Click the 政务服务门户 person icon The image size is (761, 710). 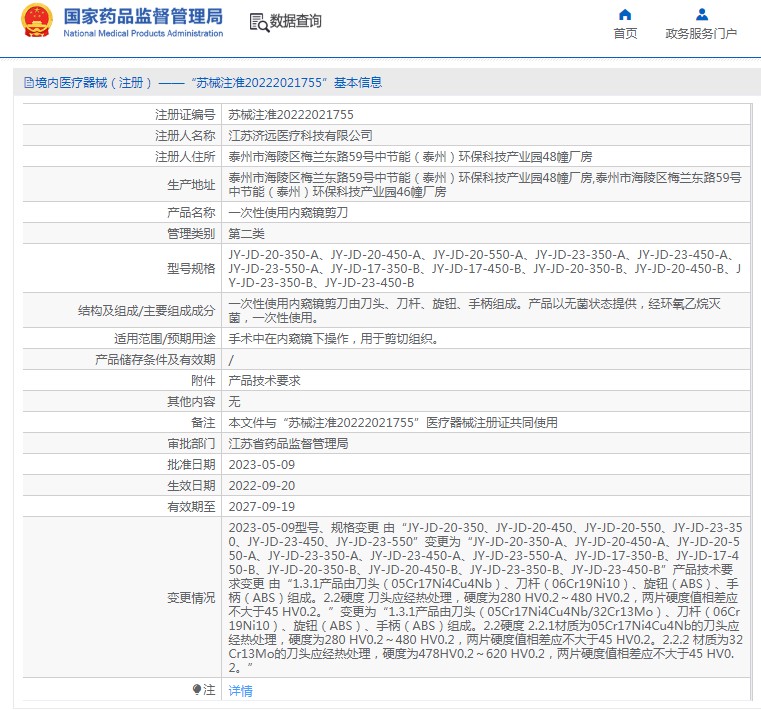(701, 15)
